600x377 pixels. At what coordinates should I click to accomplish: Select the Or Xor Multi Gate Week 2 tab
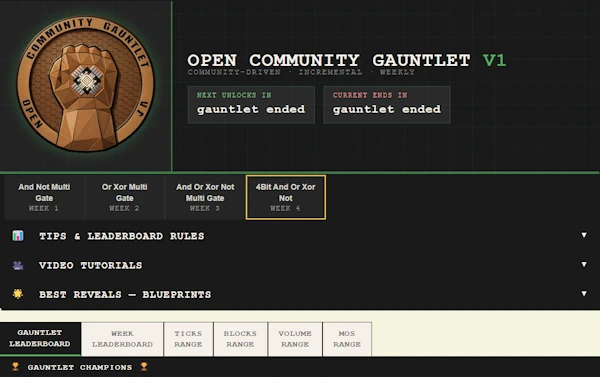124,197
